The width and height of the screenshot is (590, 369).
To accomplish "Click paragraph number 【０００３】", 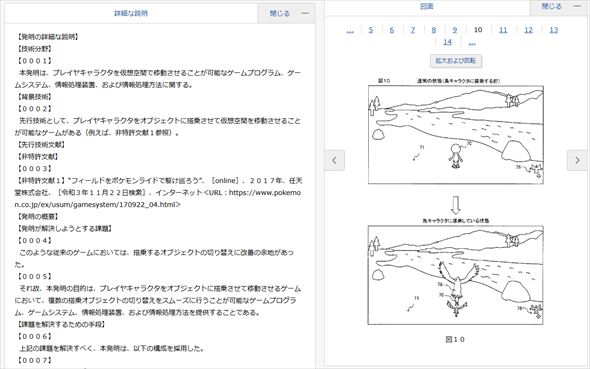I will (34, 169).
